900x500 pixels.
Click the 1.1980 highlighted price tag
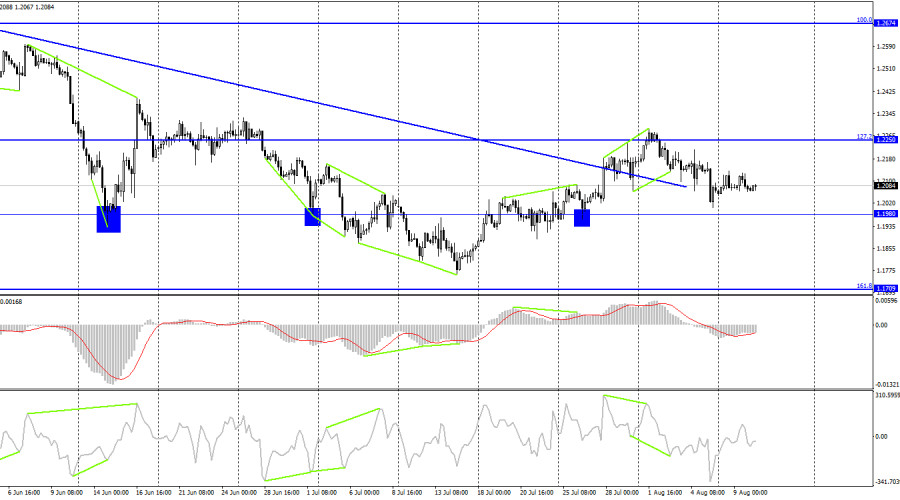886,214
